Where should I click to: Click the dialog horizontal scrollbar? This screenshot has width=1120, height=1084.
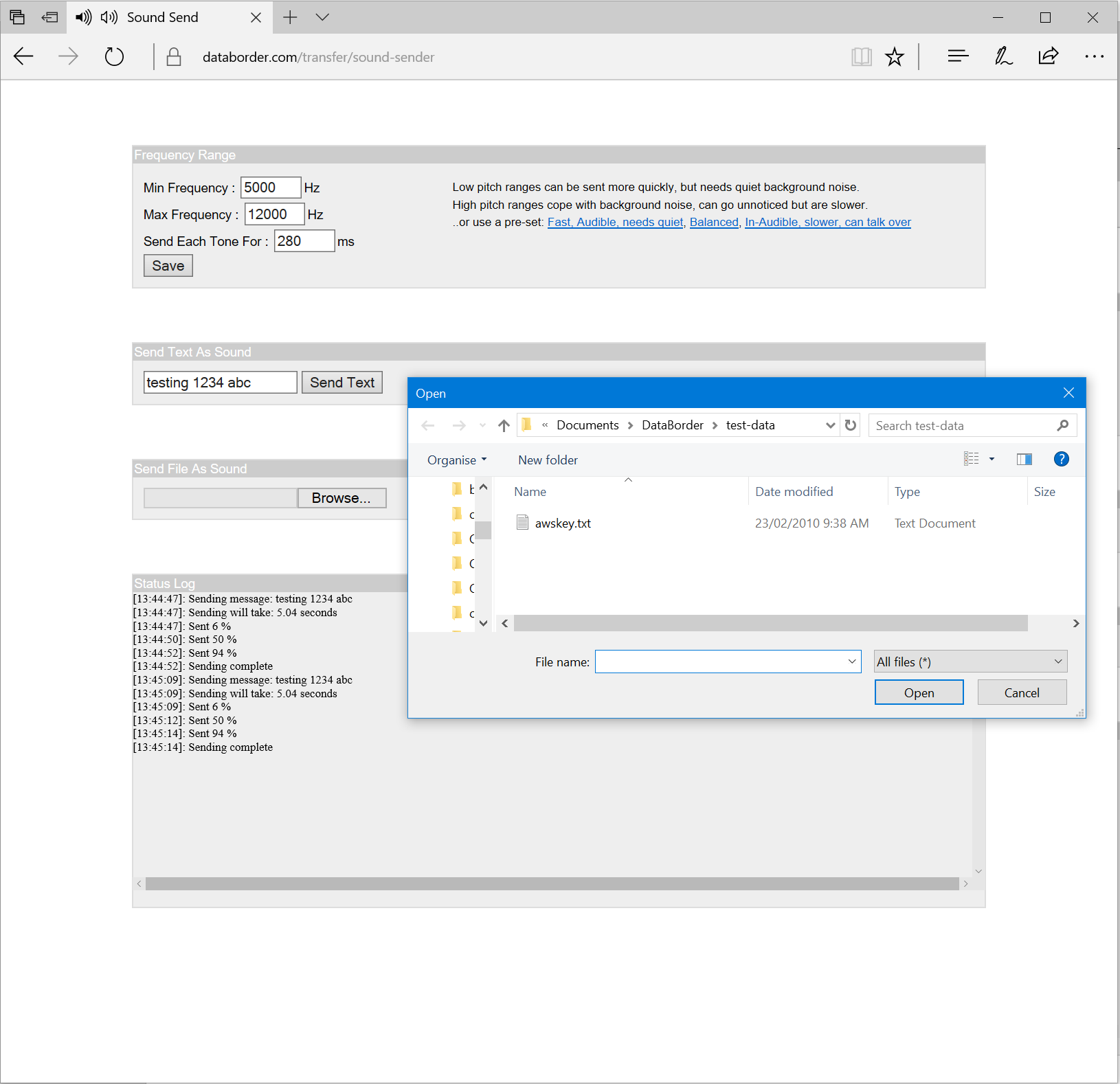(x=770, y=623)
